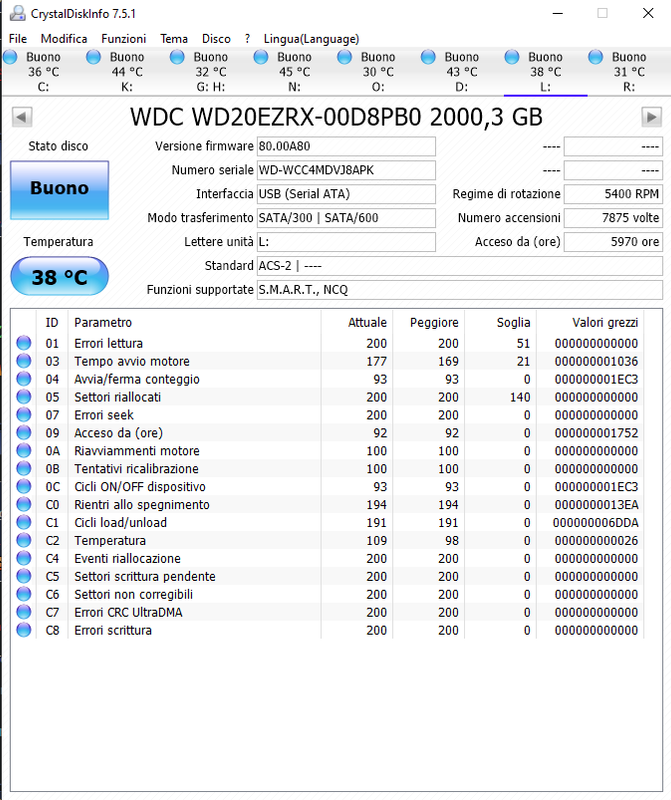Click status icon of Riavviamenti motore row
The width and height of the screenshot is (671, 800).
pyautogui.click(x=23, y=451)
